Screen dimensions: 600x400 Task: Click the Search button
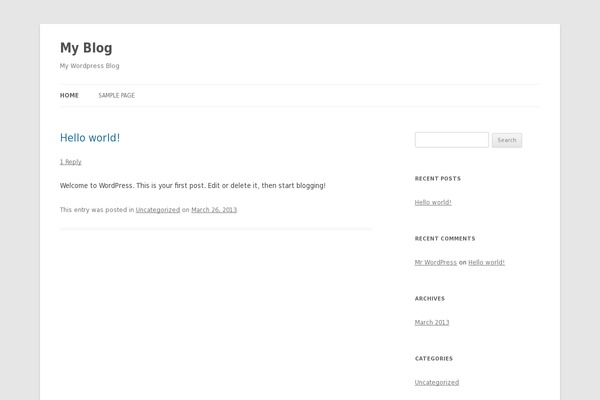507,140
